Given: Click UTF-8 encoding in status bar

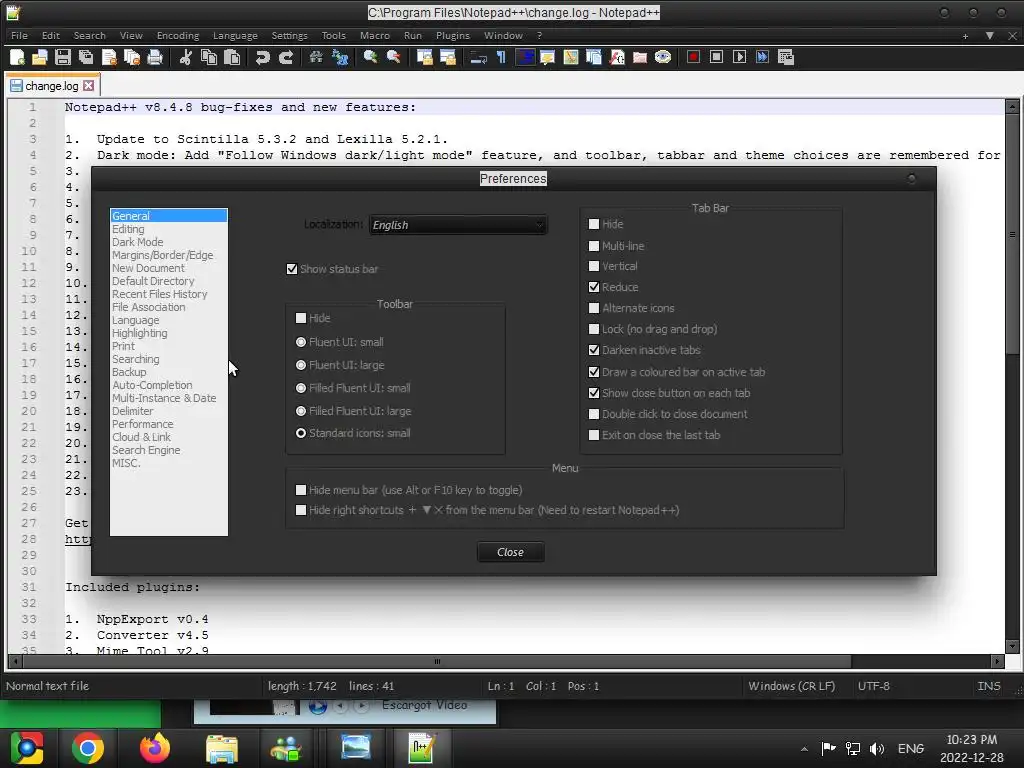Looking at the screenshot, I should pyautogui.click(x=874, y=686).
